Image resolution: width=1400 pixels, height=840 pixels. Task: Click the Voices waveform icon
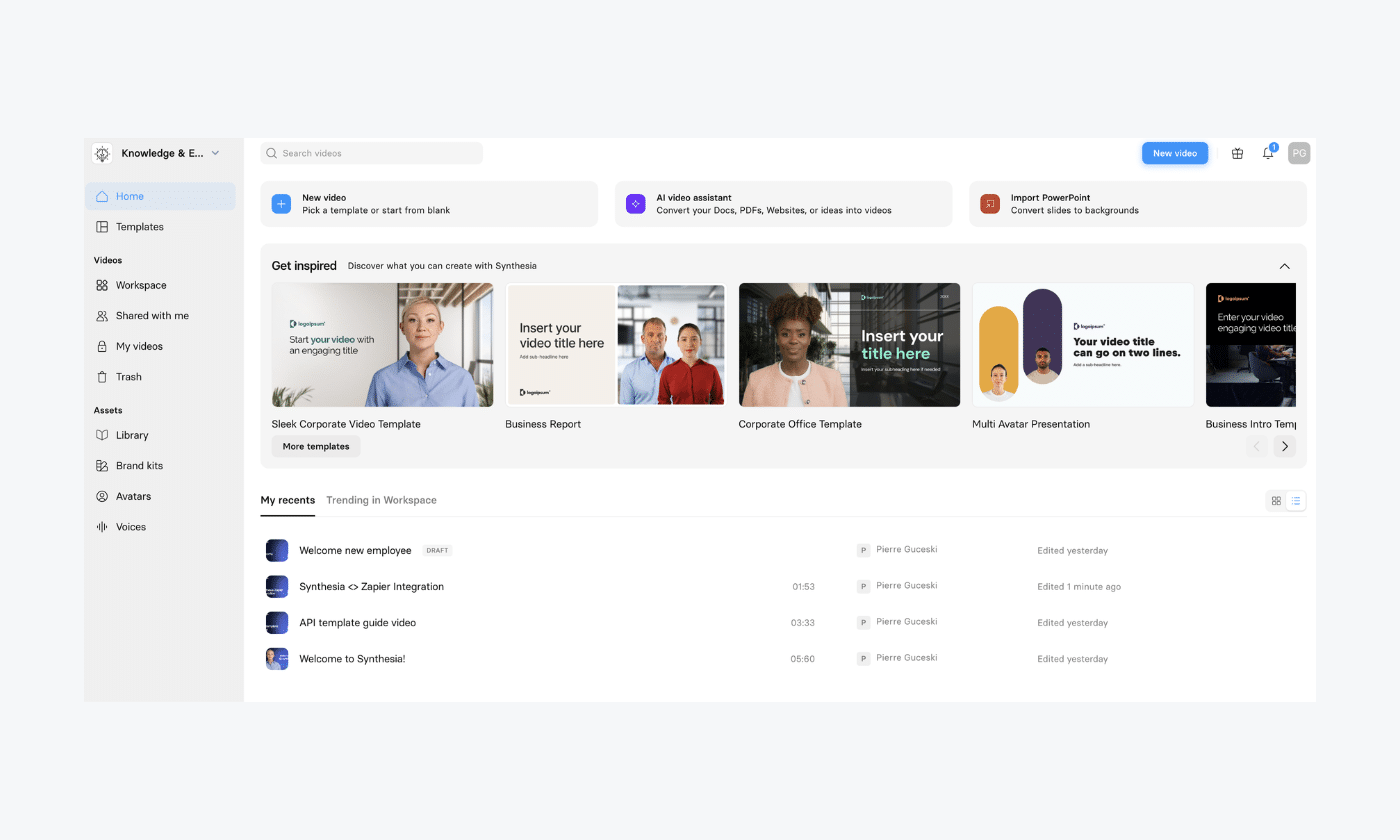click(x=102, y=527)
